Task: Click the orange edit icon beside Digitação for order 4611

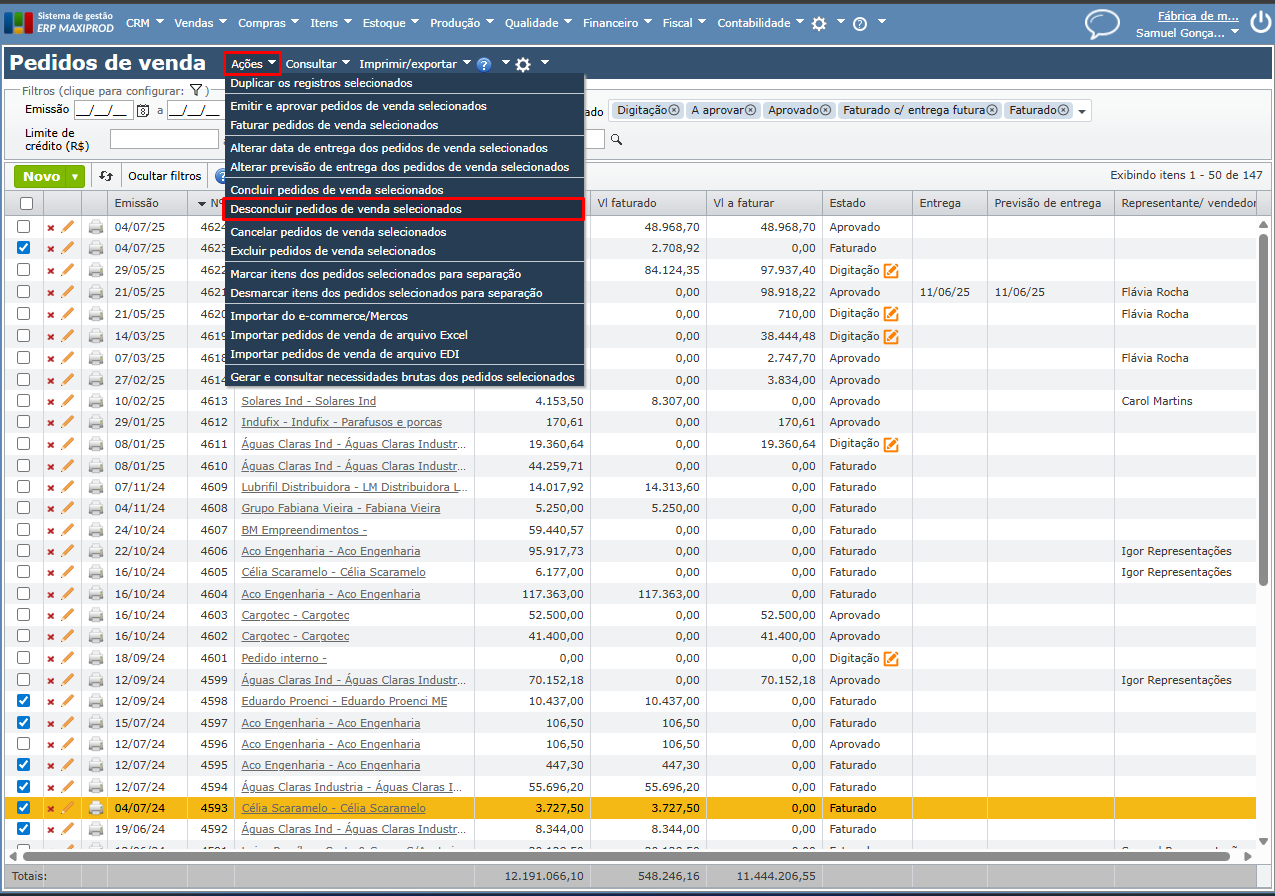Action: click(x=891, y=444)
